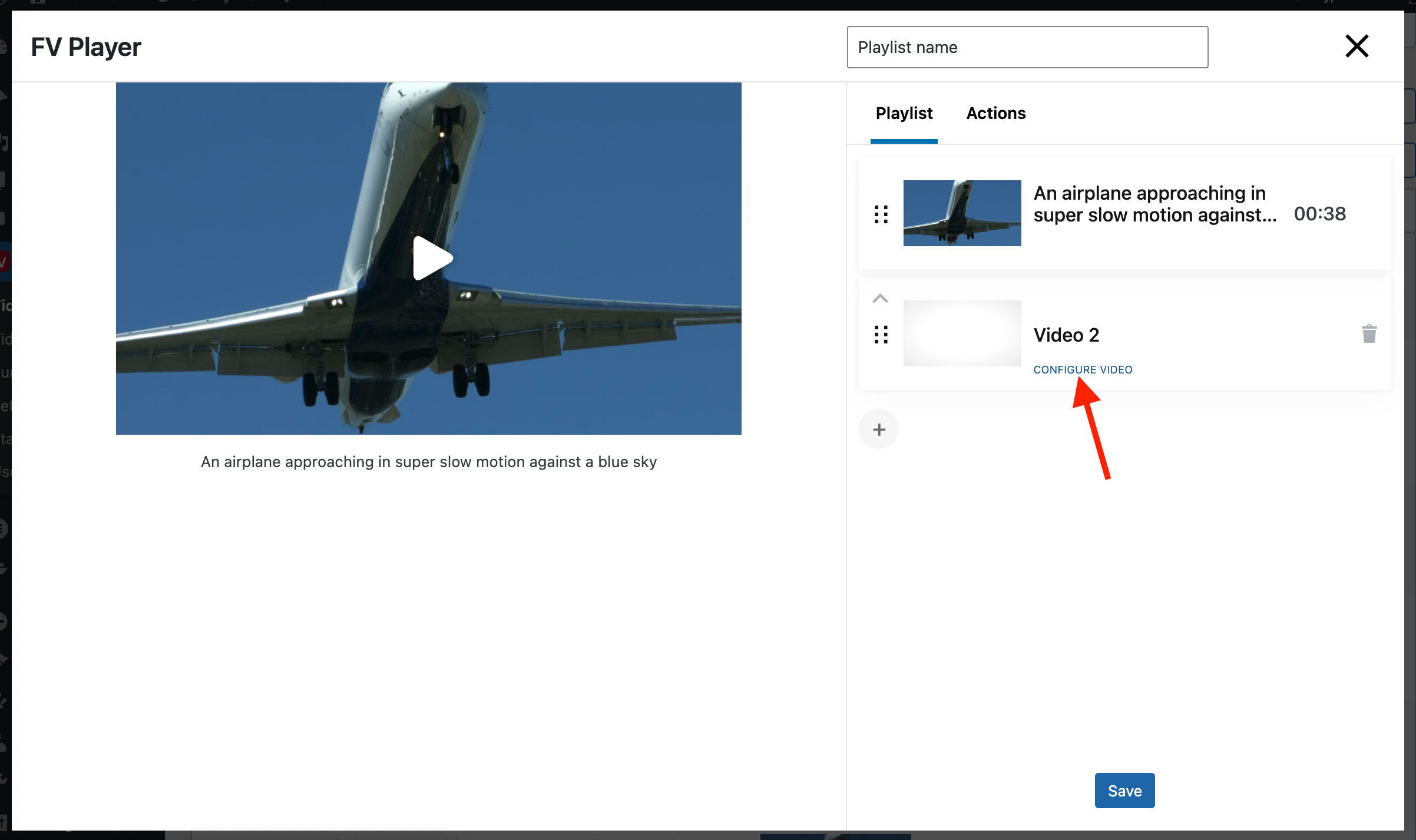Click the airplane video title in playlist
Viewport: 1416px width, 840px height.
click(x=1154, y=204)
